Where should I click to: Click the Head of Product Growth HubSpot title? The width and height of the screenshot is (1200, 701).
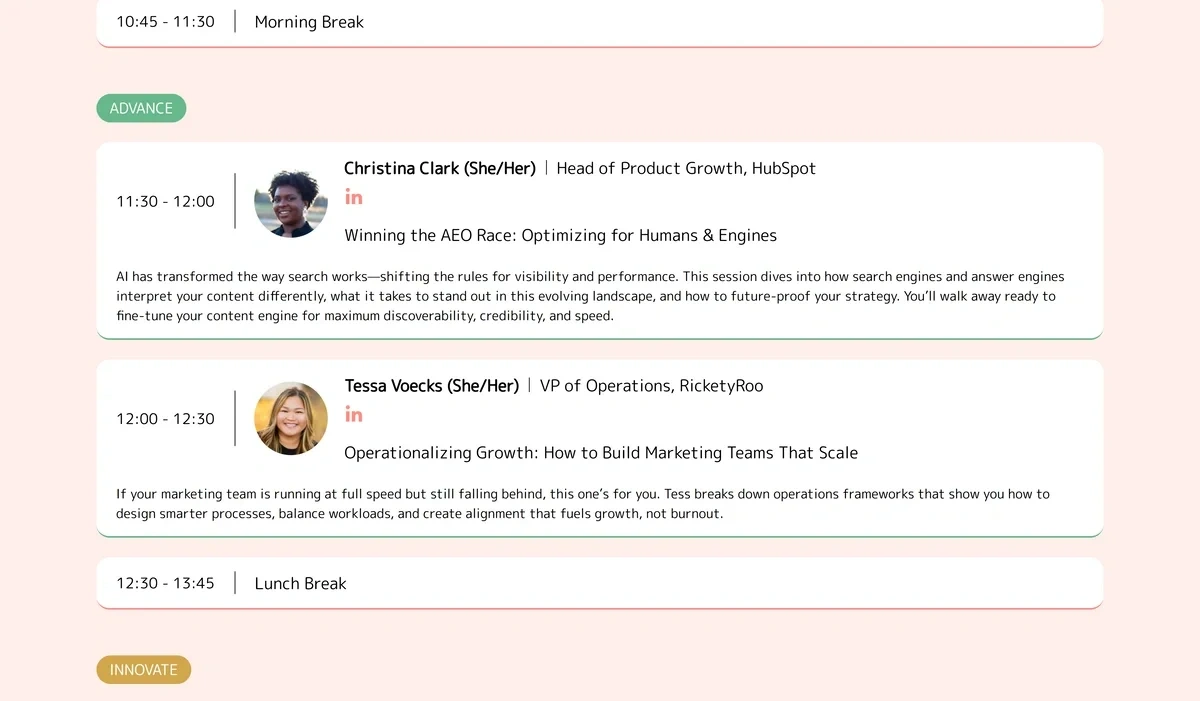point(685,168)
